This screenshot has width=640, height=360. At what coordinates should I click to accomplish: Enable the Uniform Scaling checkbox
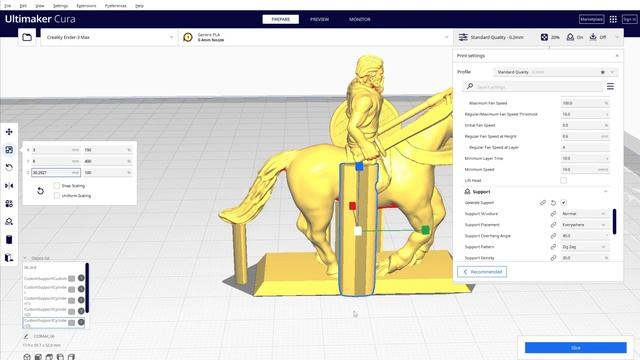tap(57, 196)
